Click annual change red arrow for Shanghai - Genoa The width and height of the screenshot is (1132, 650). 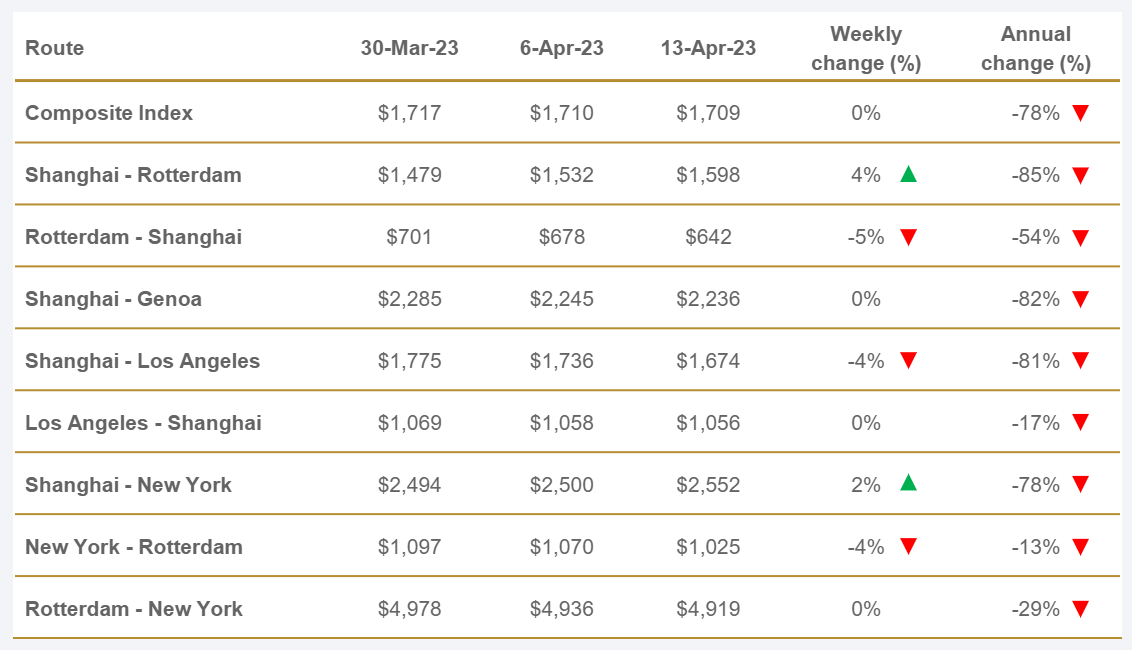point(1080,299)
